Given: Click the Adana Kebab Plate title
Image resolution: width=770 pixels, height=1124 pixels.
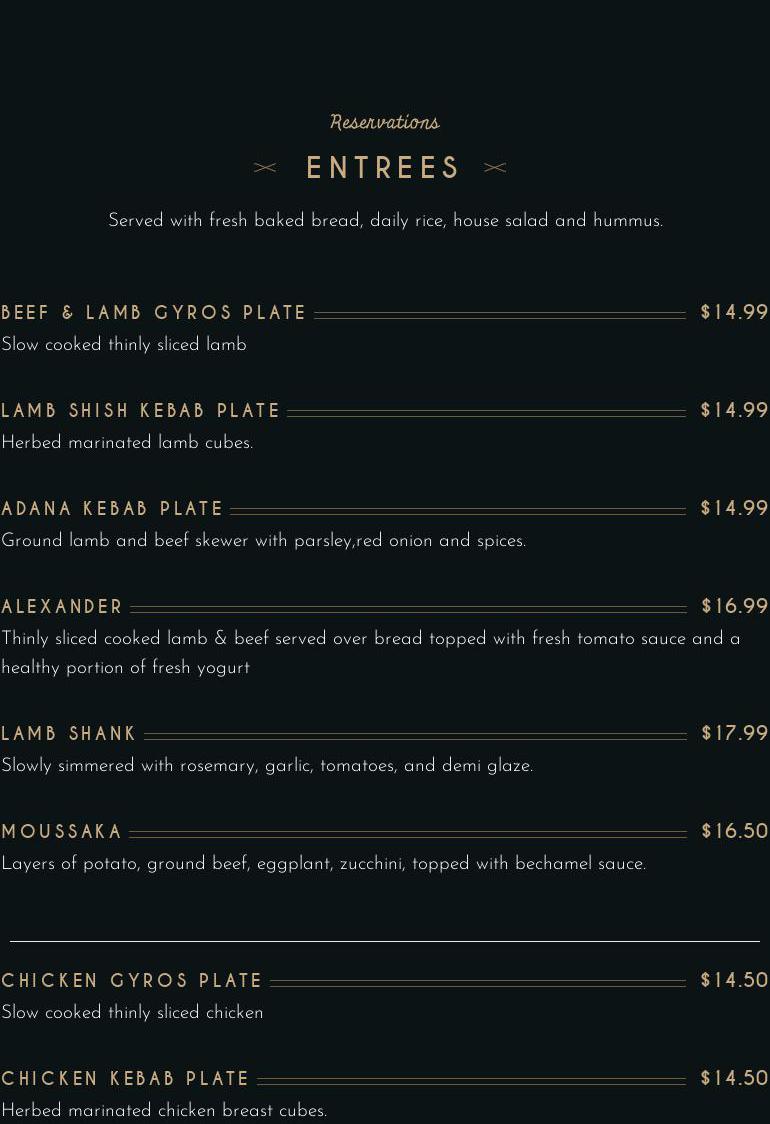Looking at the screenshot, I should [x=113, y=509].
